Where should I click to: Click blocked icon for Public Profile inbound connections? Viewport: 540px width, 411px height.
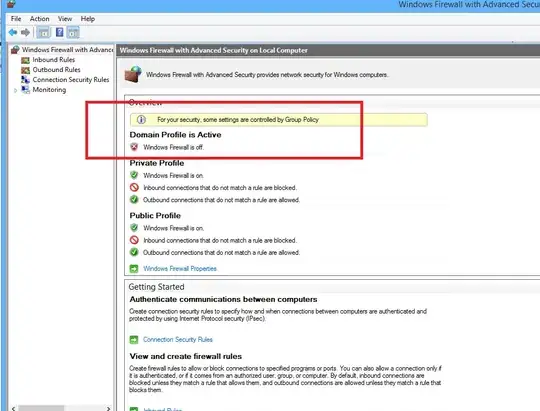(134, 240)
